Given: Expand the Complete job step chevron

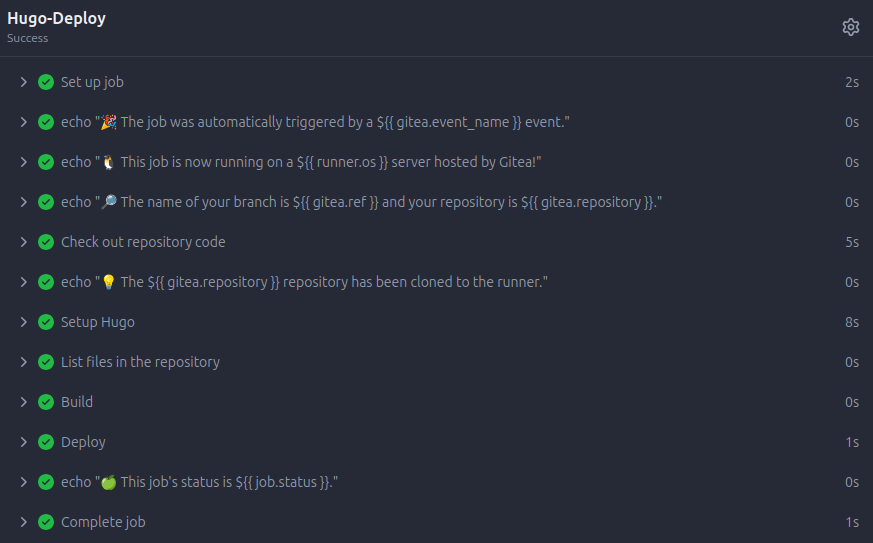Looking at the screenshot, I should [24, 522].
